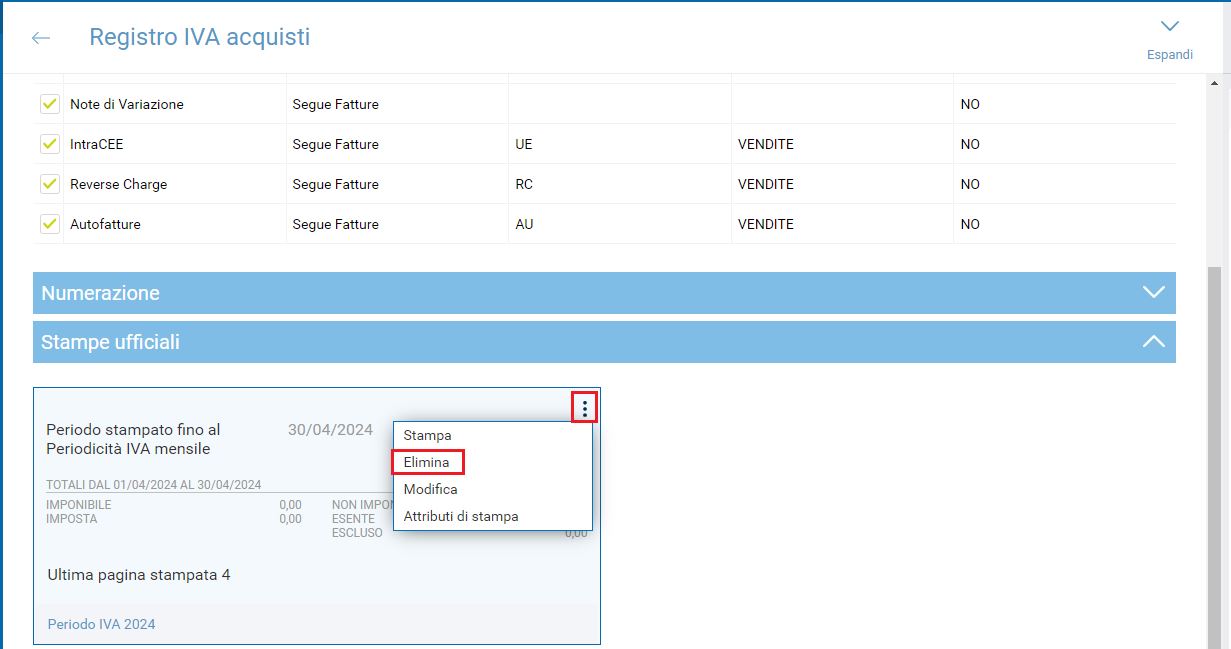The height and width of the screenshot is (649, 1231).
Task: Select the 'IntraCEE' row label
Action: pyautogui.click(x=97, y=144)
